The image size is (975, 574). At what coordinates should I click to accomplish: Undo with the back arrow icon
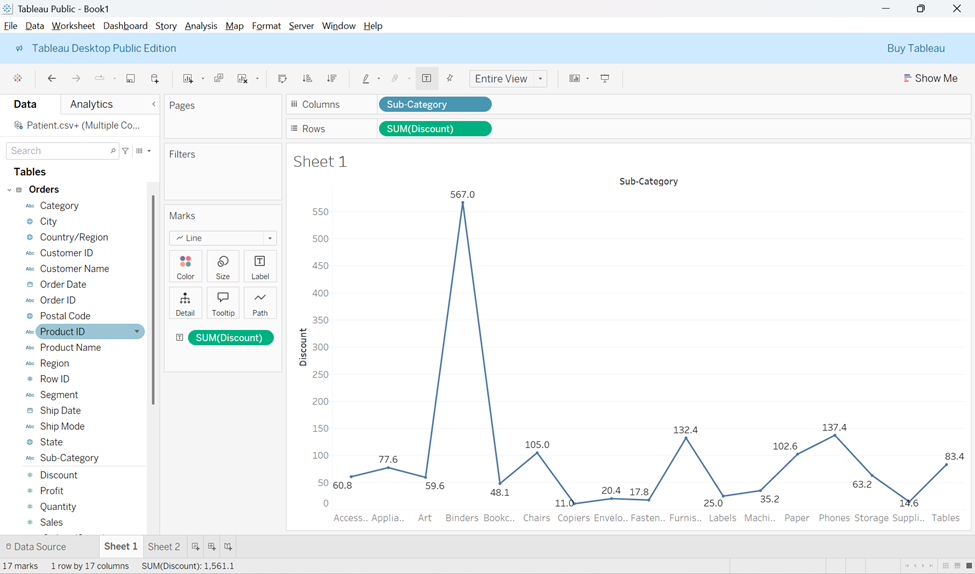point(52,78)
